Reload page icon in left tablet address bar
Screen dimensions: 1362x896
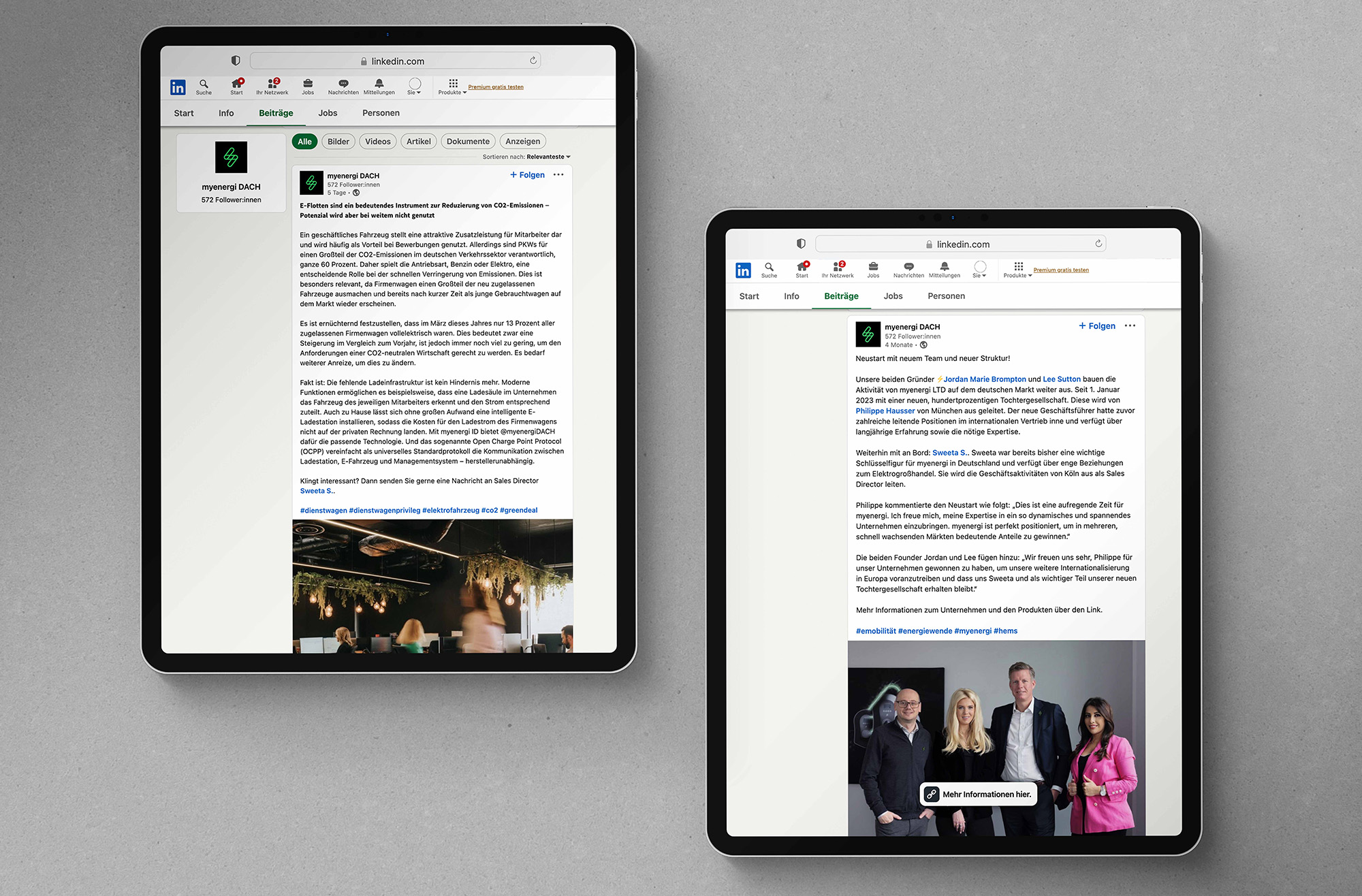[533, 61]
